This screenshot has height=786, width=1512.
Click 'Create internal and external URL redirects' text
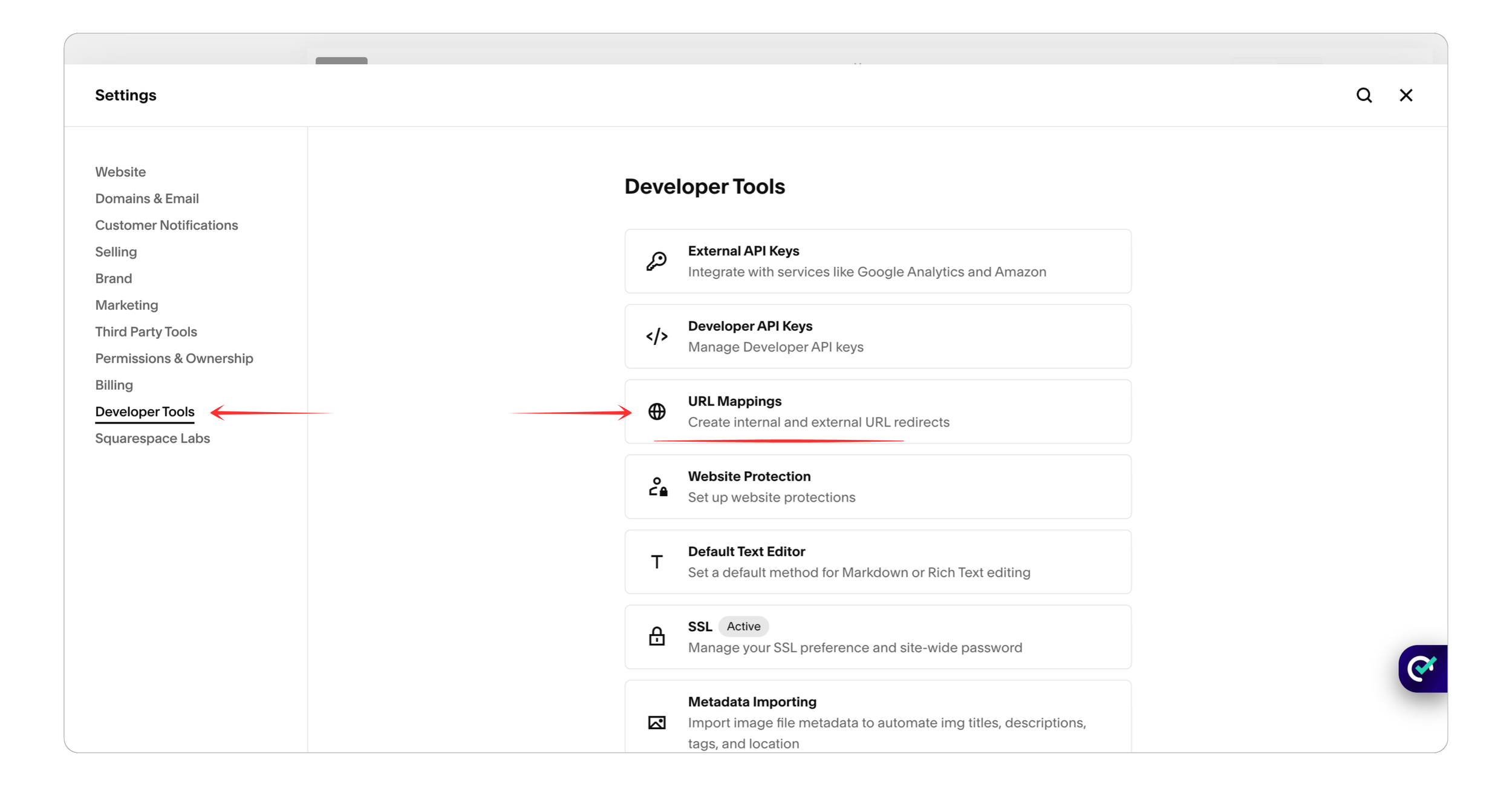tap(818, 422)
